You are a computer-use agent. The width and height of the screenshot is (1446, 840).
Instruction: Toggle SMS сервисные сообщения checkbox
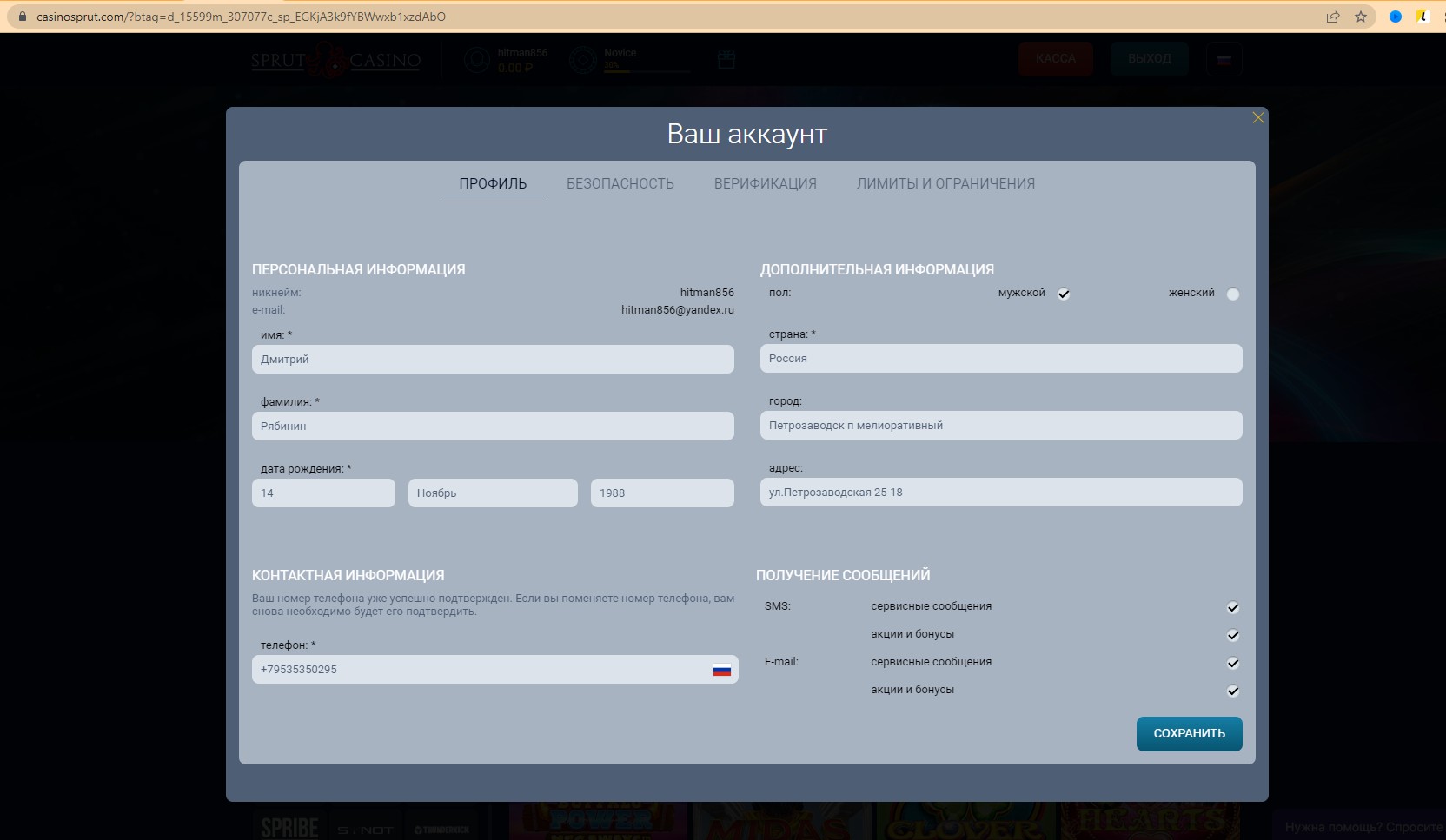1232,607
